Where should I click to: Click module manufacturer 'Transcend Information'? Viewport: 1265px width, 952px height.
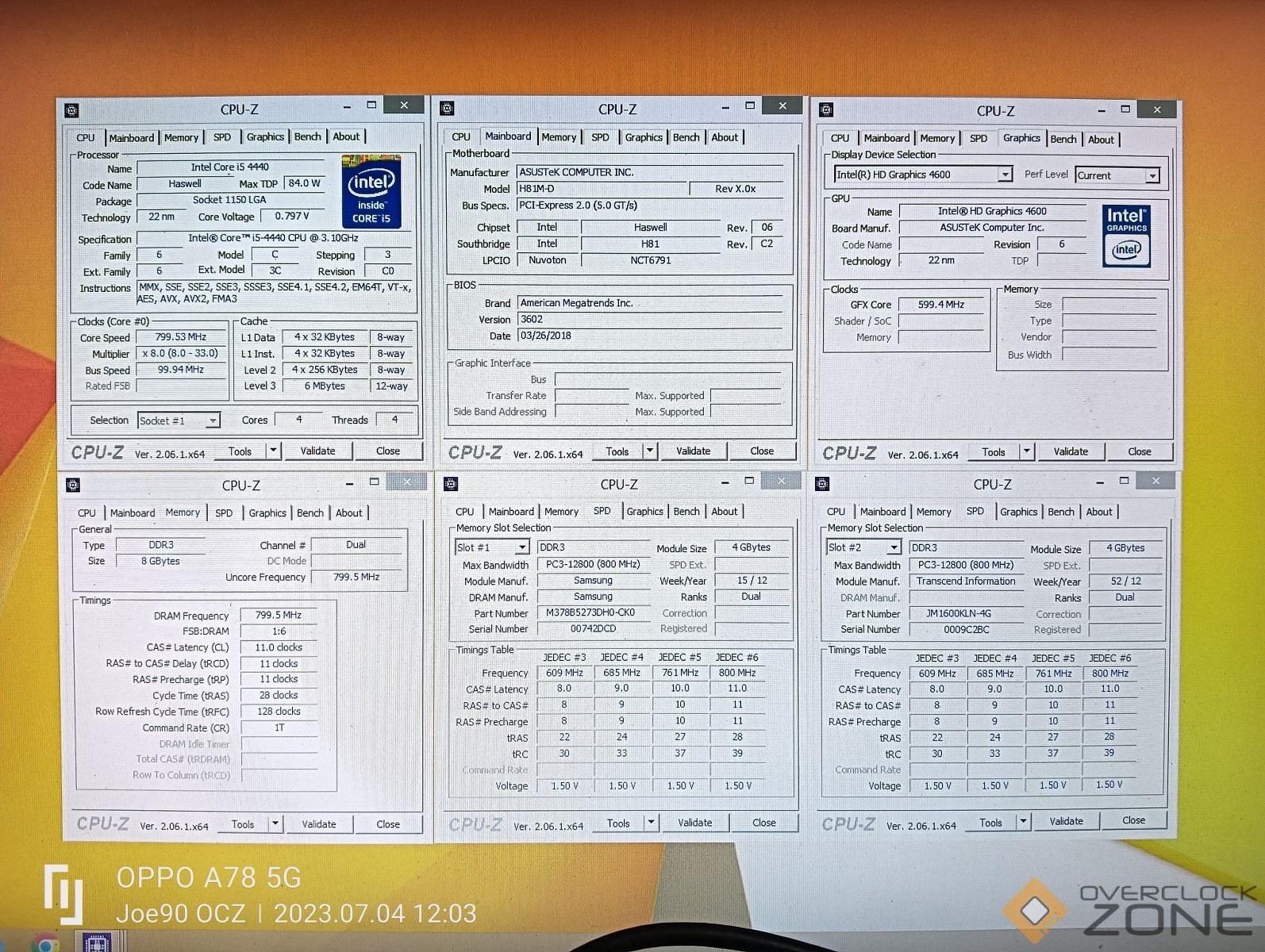[x=966, y=582]
